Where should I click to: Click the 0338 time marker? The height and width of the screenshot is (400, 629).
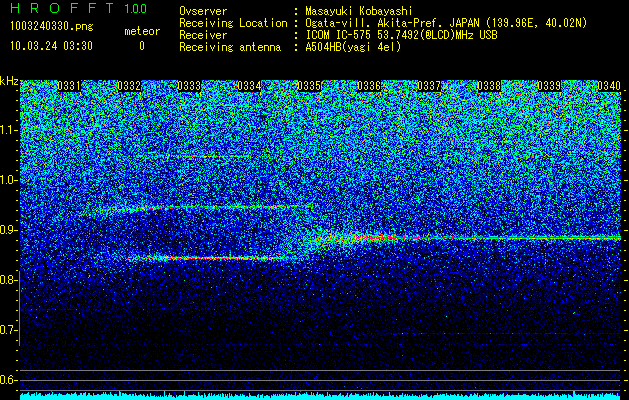[489, 86]
